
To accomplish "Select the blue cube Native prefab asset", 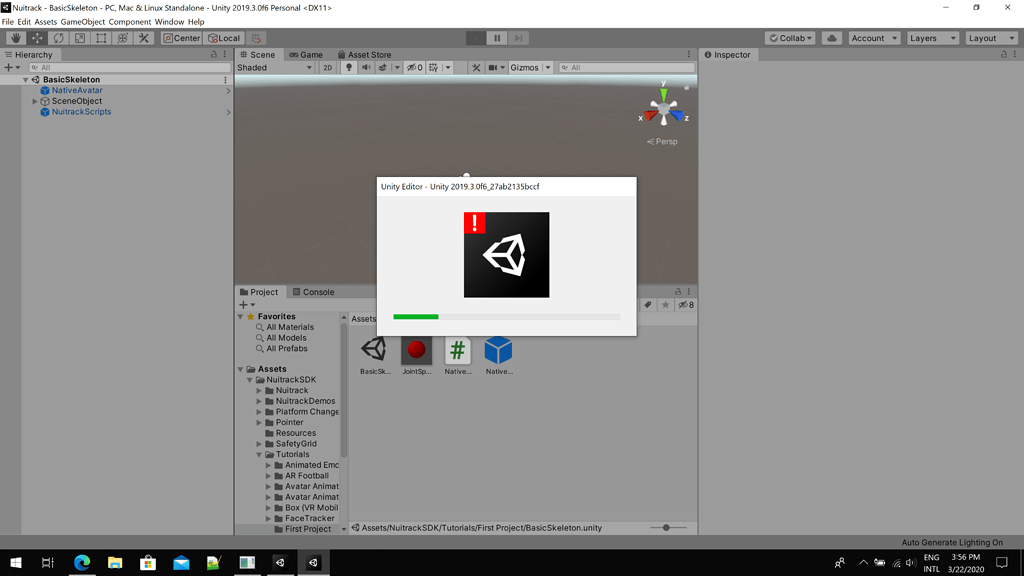I will (498, 350).
